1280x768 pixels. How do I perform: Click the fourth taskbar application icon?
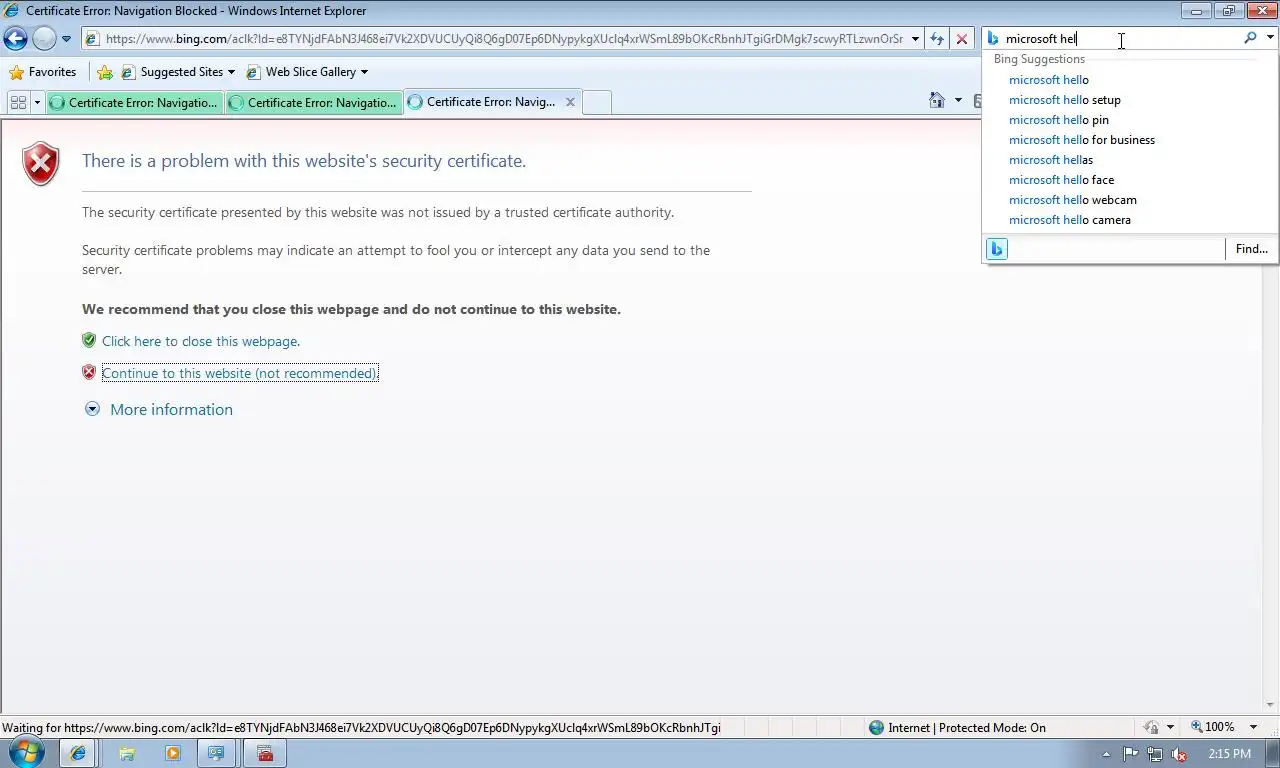tap(217, 754)
